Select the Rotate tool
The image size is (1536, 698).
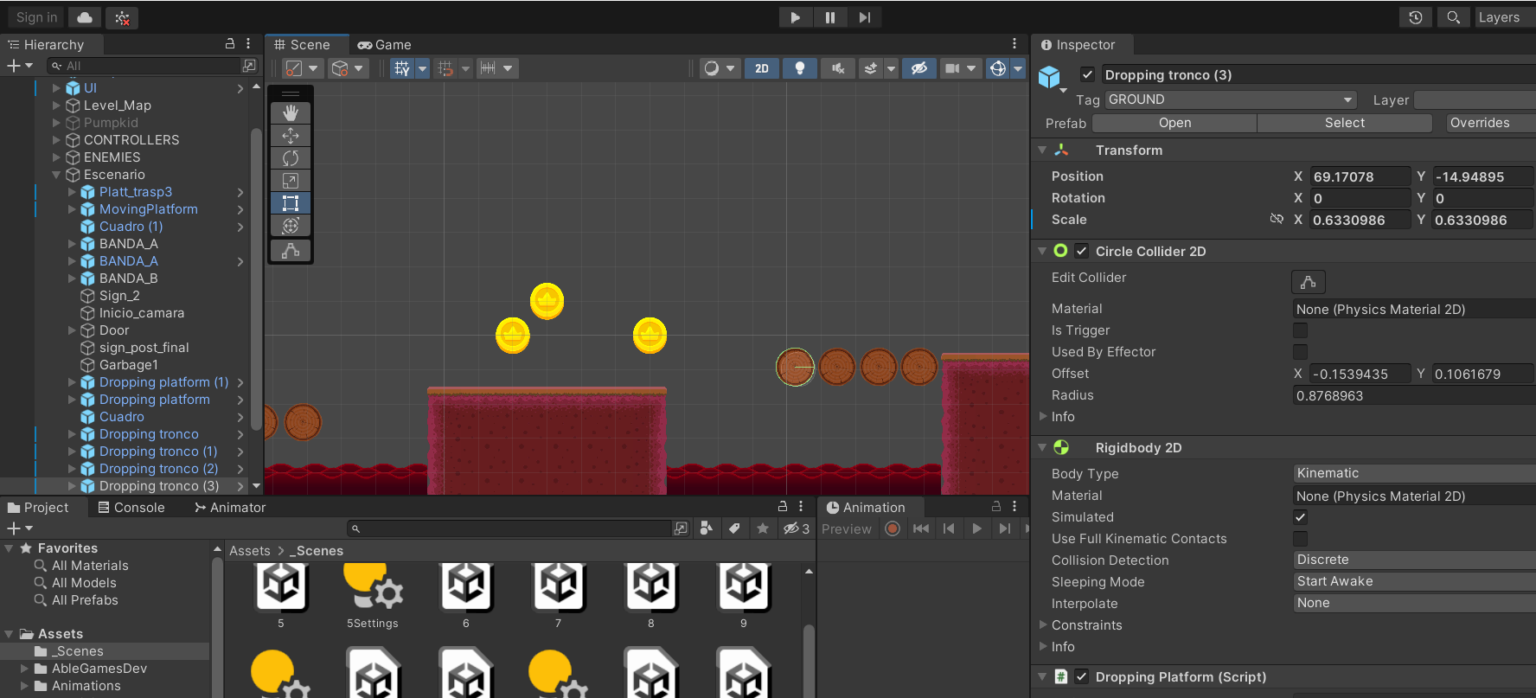pos(290,158)
